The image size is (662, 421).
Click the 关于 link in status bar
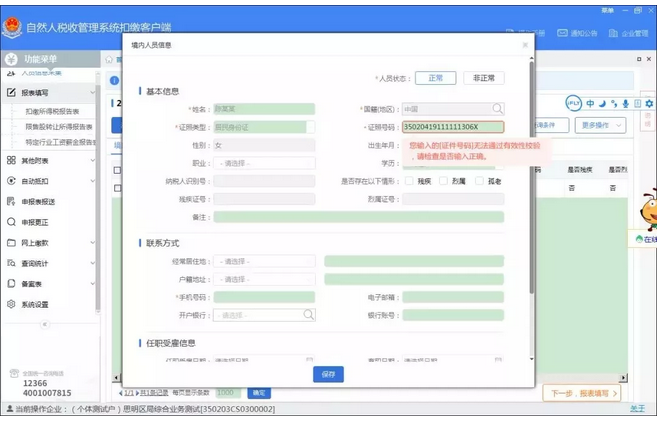638,408
